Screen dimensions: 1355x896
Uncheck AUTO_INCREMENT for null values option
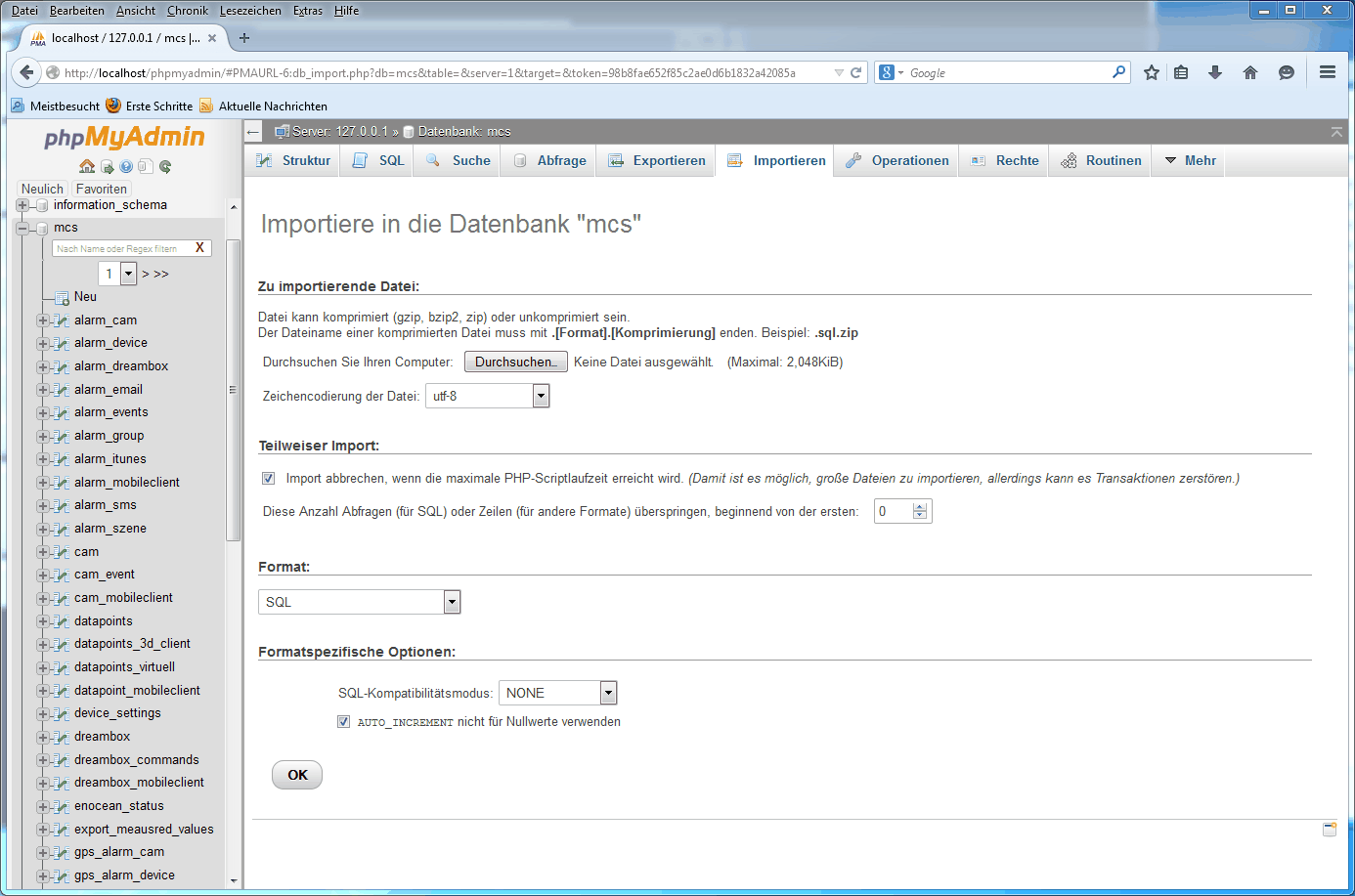(343, 722)
